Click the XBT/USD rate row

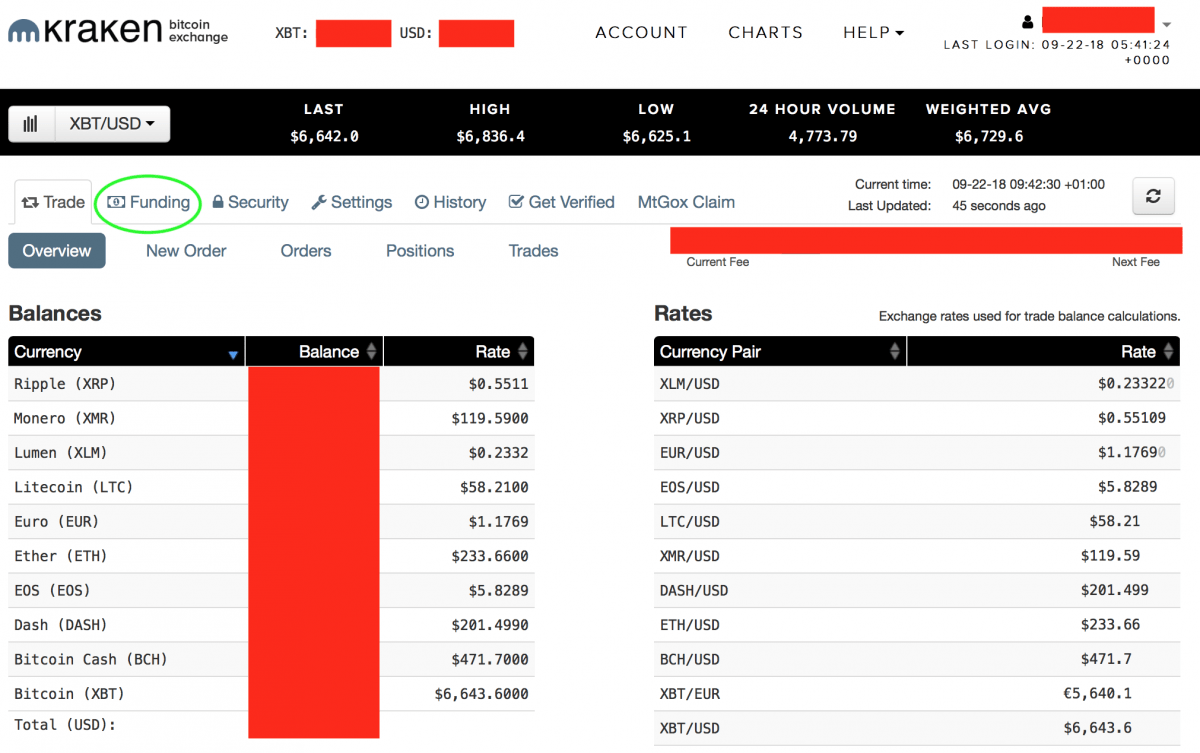click(917, 728)
